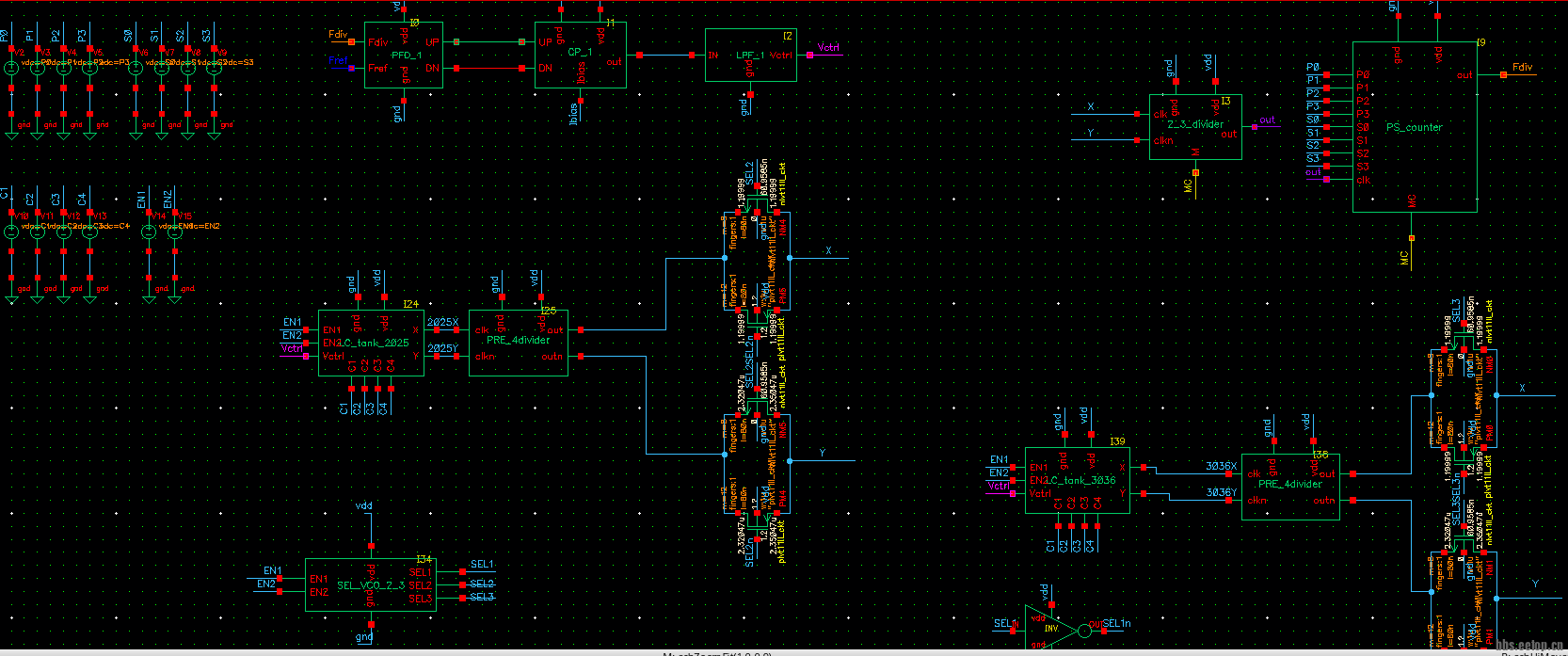This screenshot has width=1568, height=656.
Task: Click the vdc=EN2 parameter text of V15
Action: click(204, 227)
